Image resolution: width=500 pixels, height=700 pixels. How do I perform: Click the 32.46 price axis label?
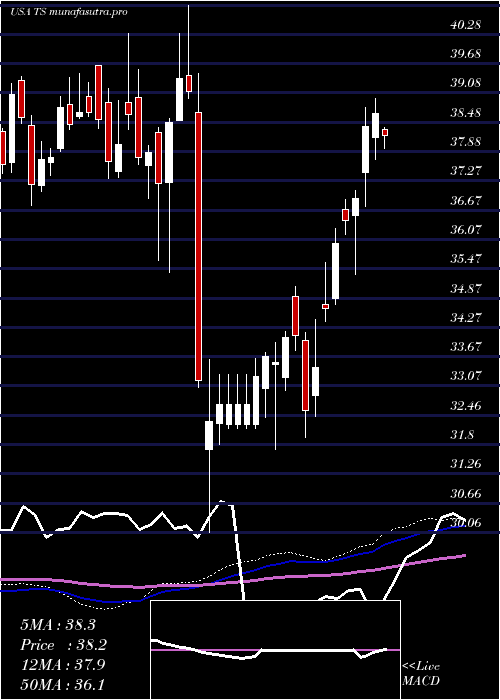[x=466, y=406]
